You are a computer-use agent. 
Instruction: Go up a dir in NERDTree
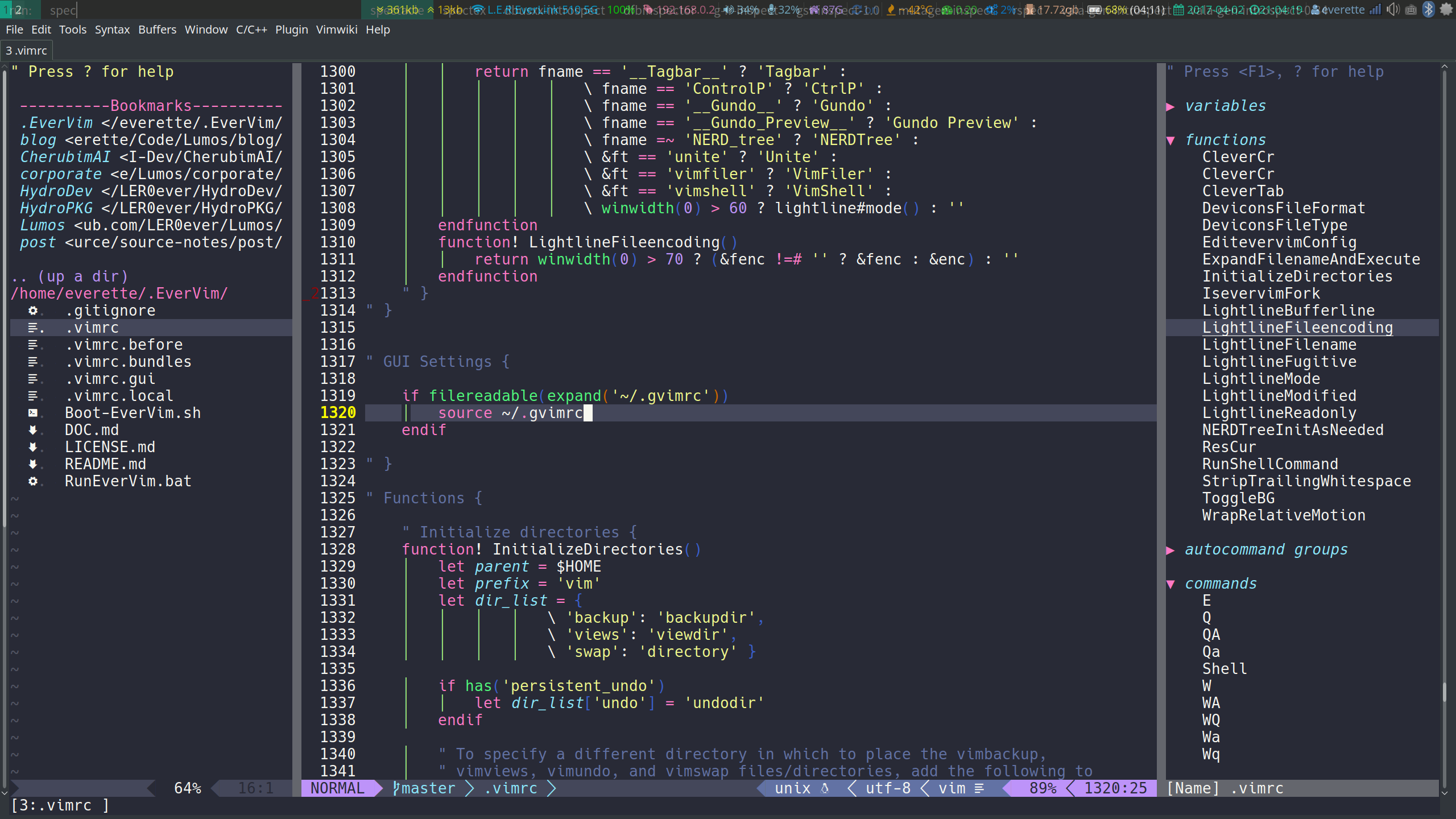click(x=69, y=276)
